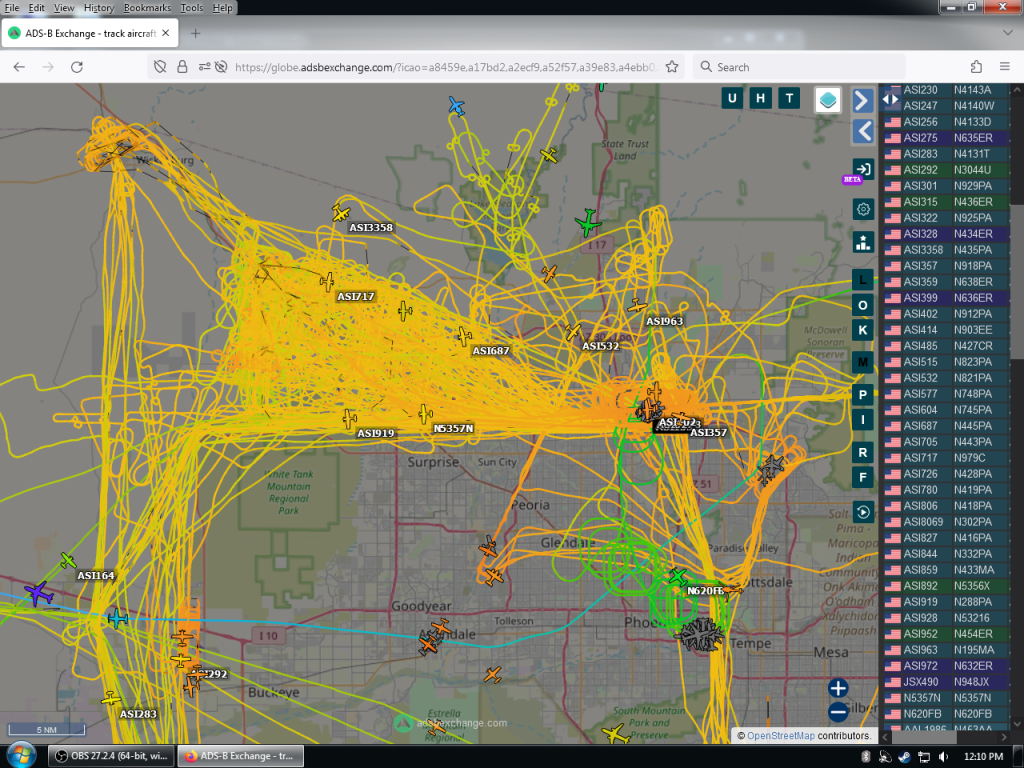Open the Tools menu
The height and width of the screenshot is (768, 1024).
pos(191,8)
